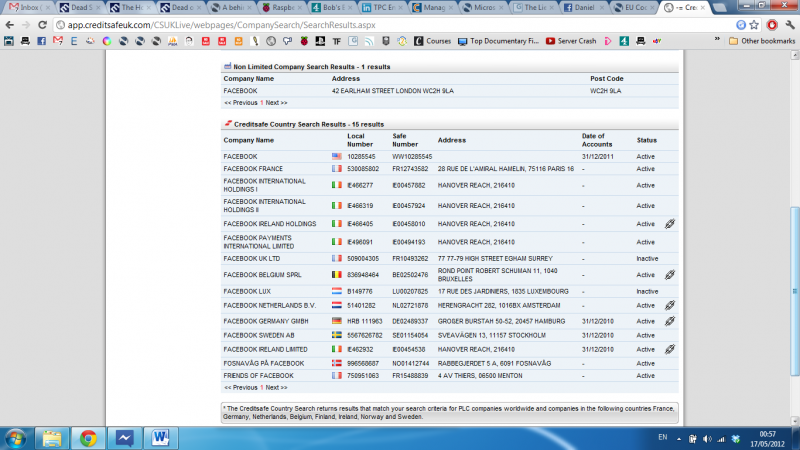Click the browser forward arrow

pyautogui.click(x=26, y=24)
